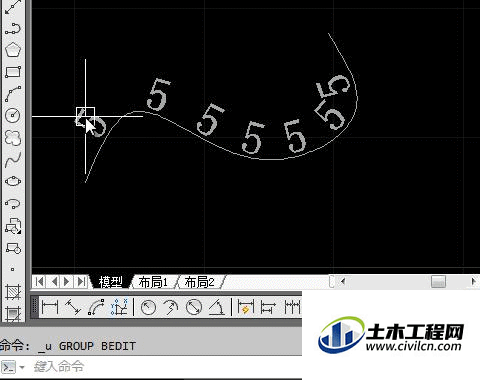Click the "_u GROUP BEDIT" command history text

pyautogui.click(x=87, y=346)
